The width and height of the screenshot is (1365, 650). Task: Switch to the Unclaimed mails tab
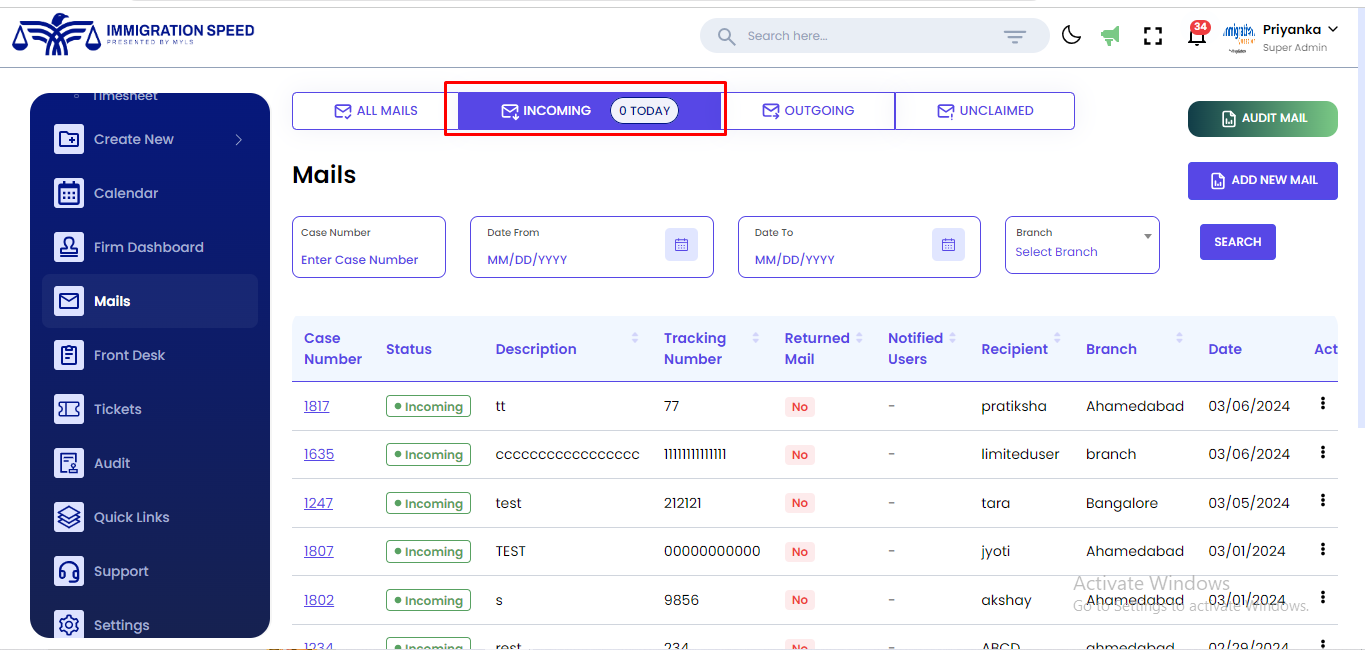click(x=984, y=111)
